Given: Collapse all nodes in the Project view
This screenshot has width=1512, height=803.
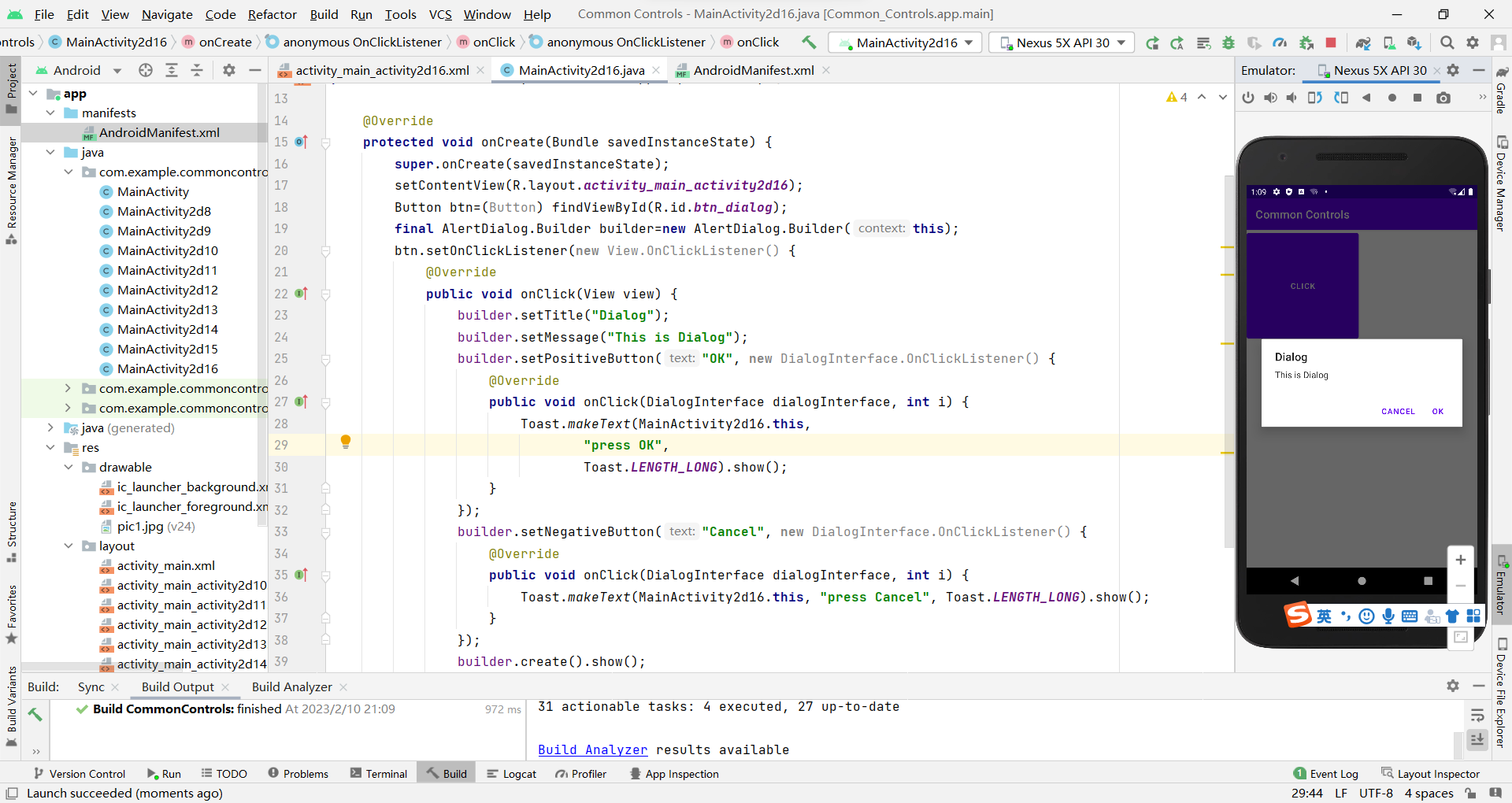Looking at the screenshot, I should pos(197,70).
